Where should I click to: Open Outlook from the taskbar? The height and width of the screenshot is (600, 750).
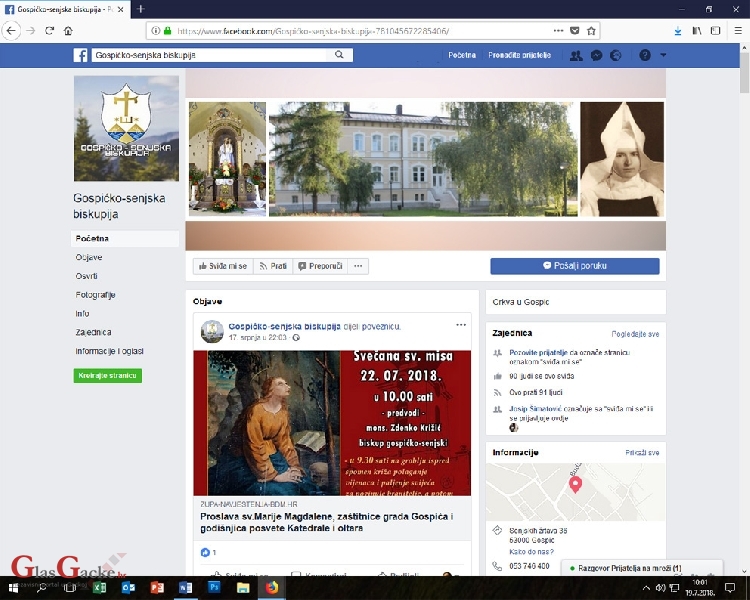(128, 588)
